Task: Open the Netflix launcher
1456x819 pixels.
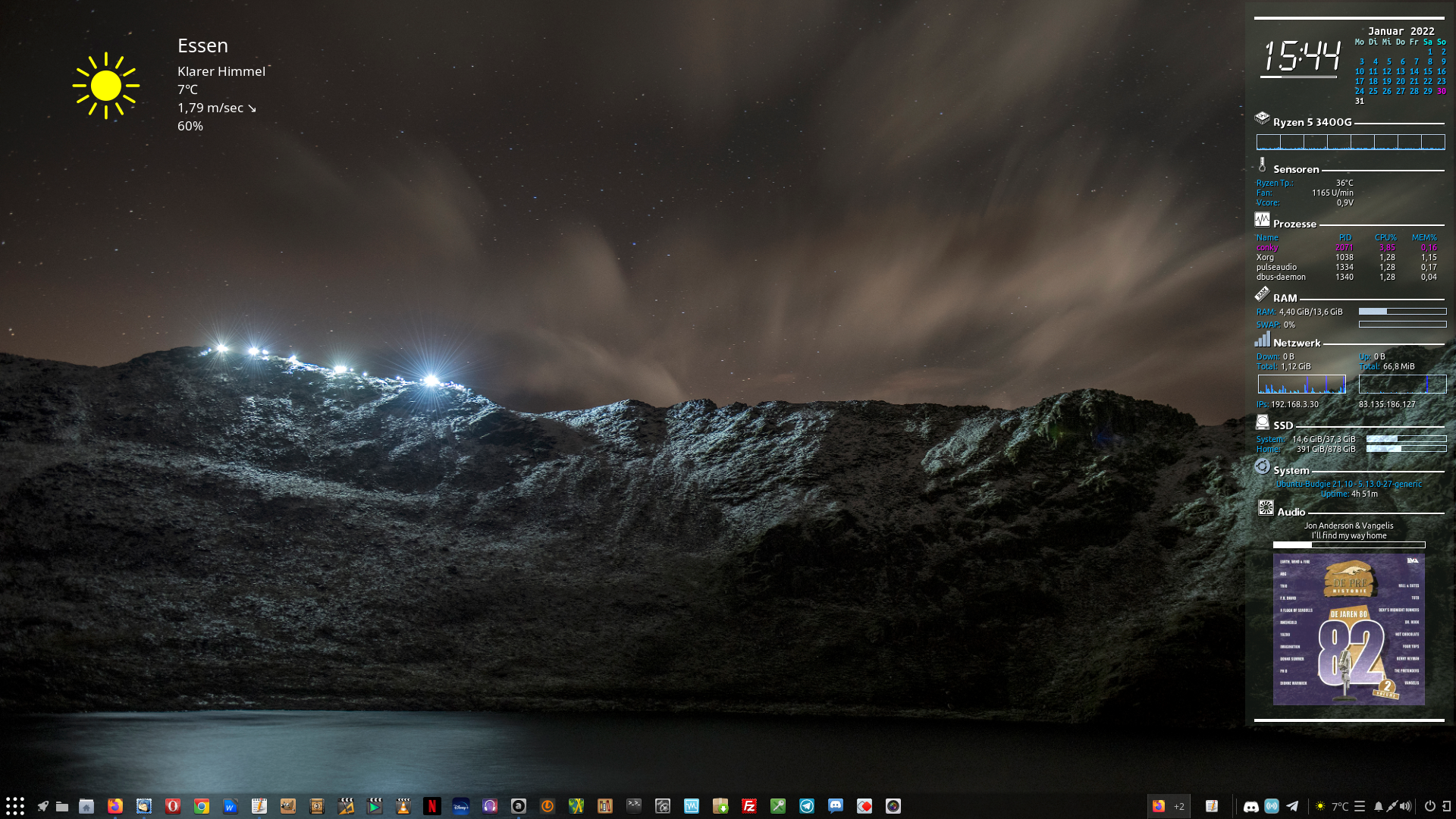Action: (x=432, y=806)
